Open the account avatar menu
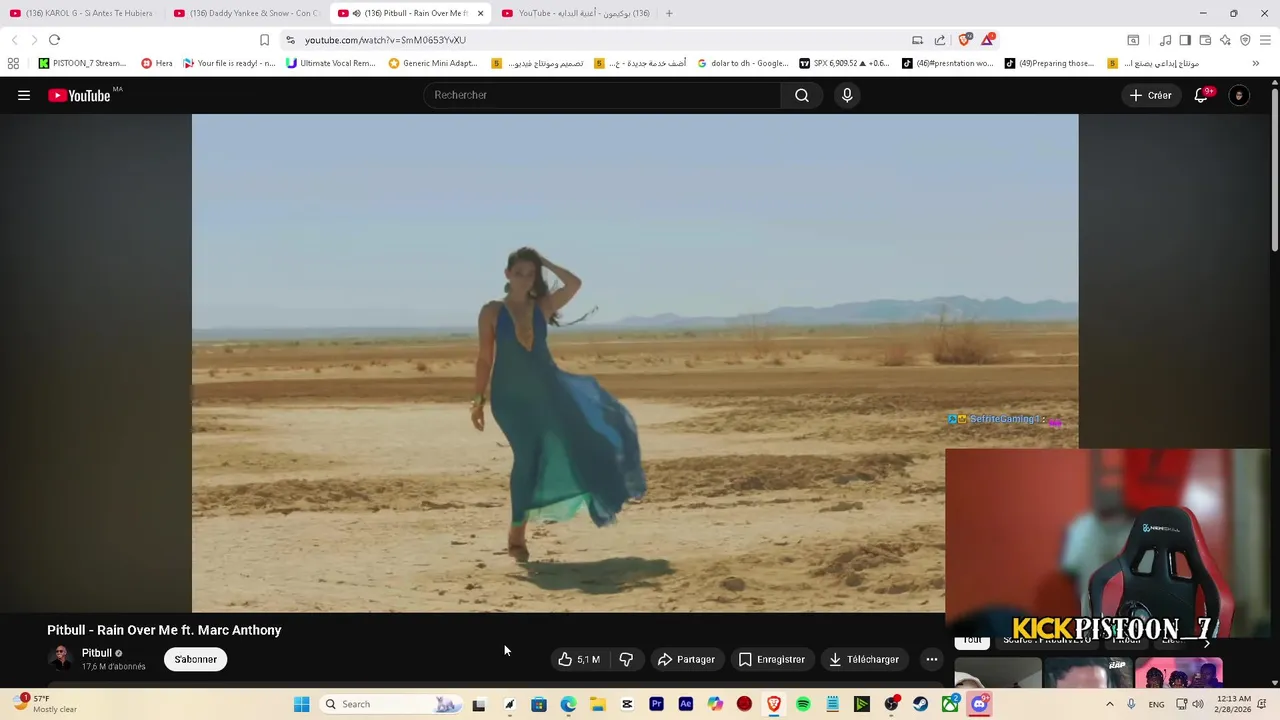1280x720 pixels. 1239,95
